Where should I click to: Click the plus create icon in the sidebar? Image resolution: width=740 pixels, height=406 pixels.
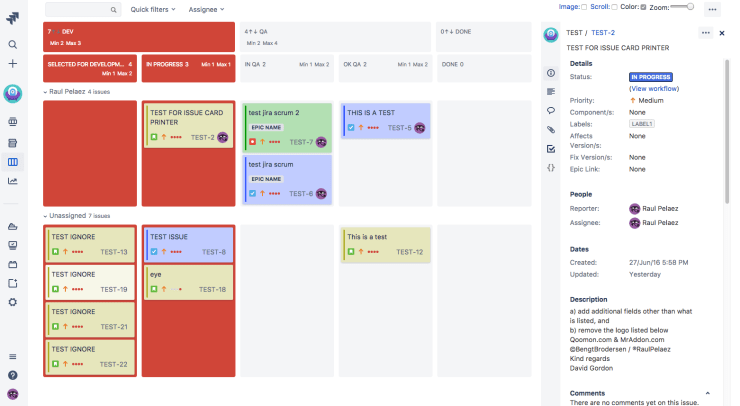click(13, 63)
